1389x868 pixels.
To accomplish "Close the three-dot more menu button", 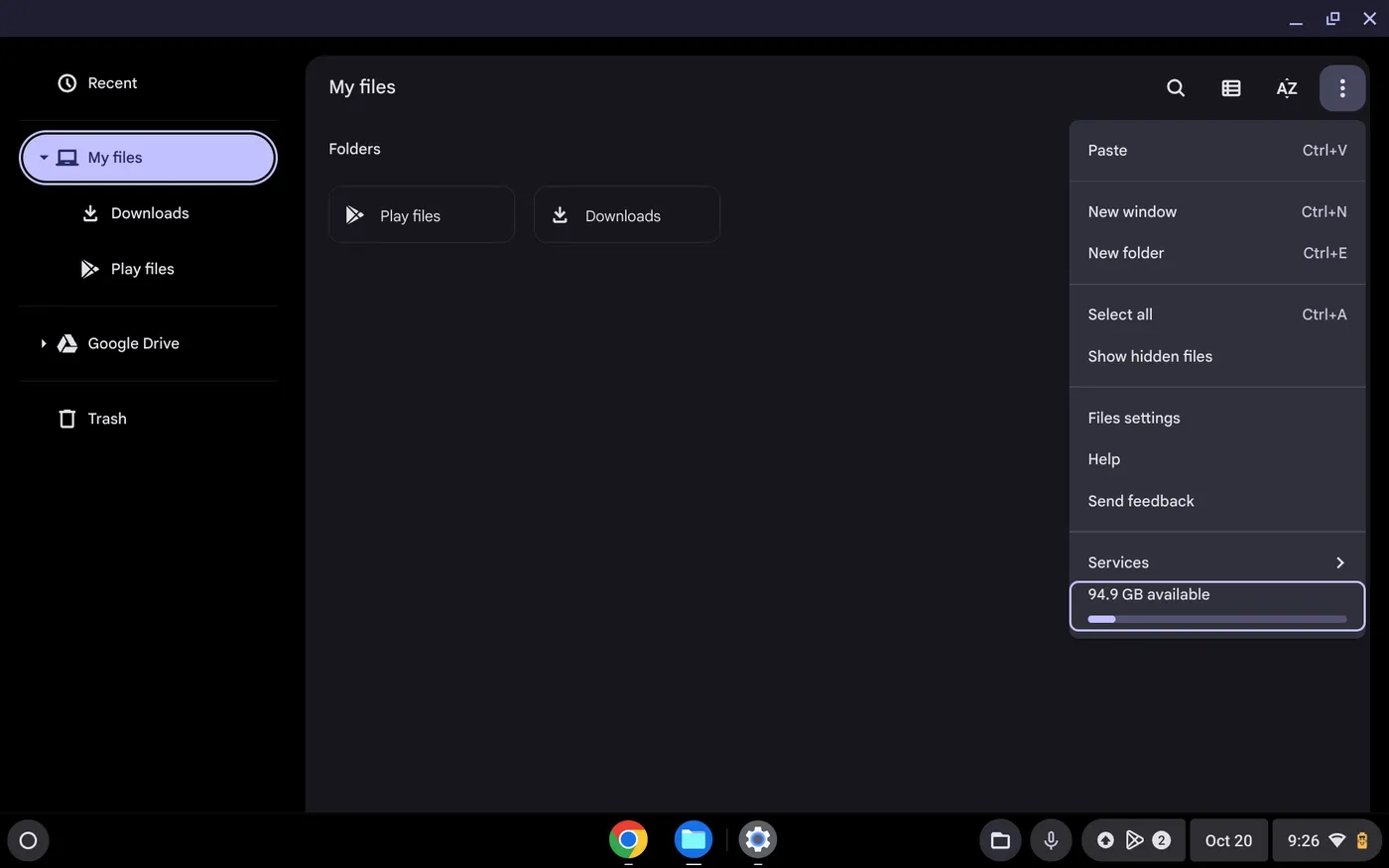I will coord(1342,88).
